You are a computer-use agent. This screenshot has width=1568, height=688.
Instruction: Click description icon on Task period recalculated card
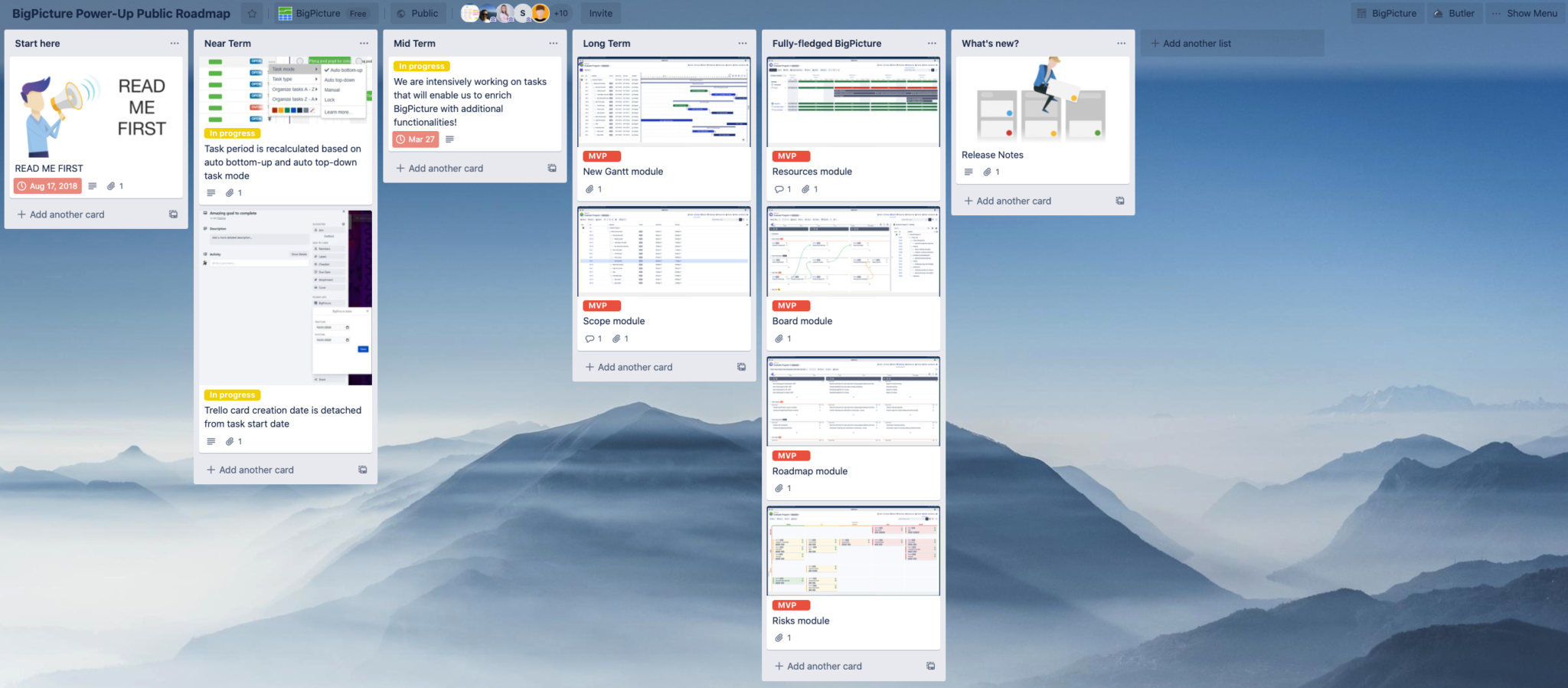click(211, 193)
